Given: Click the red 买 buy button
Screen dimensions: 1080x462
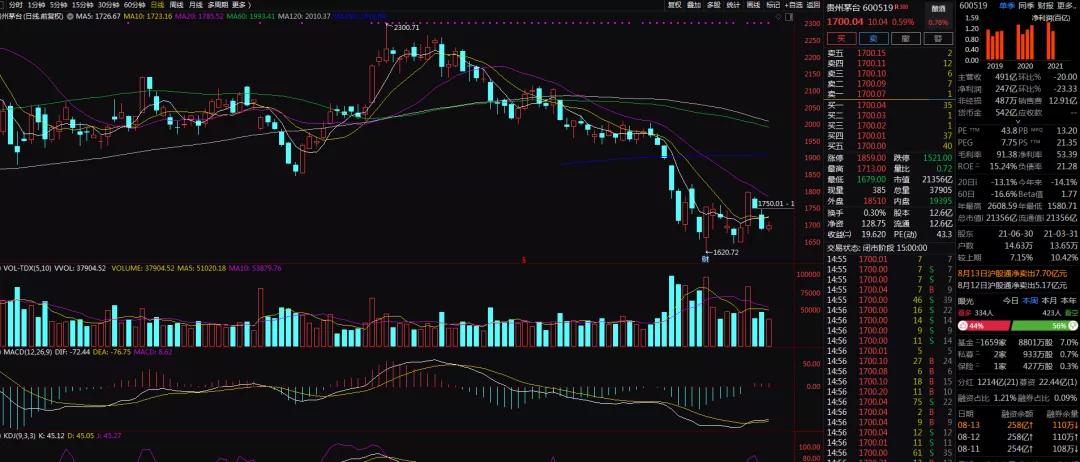Looking at the screenshot, I should pos(840,39).
